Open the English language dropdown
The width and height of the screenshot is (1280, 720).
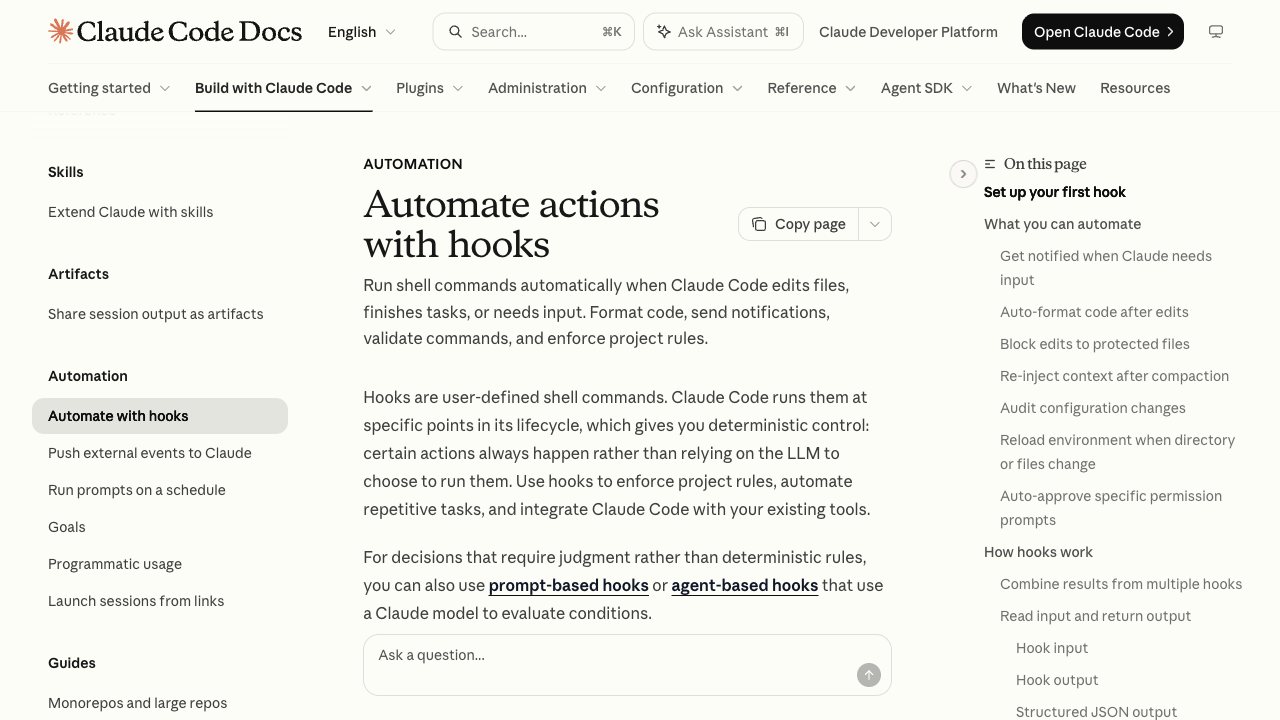coord(362,32)
